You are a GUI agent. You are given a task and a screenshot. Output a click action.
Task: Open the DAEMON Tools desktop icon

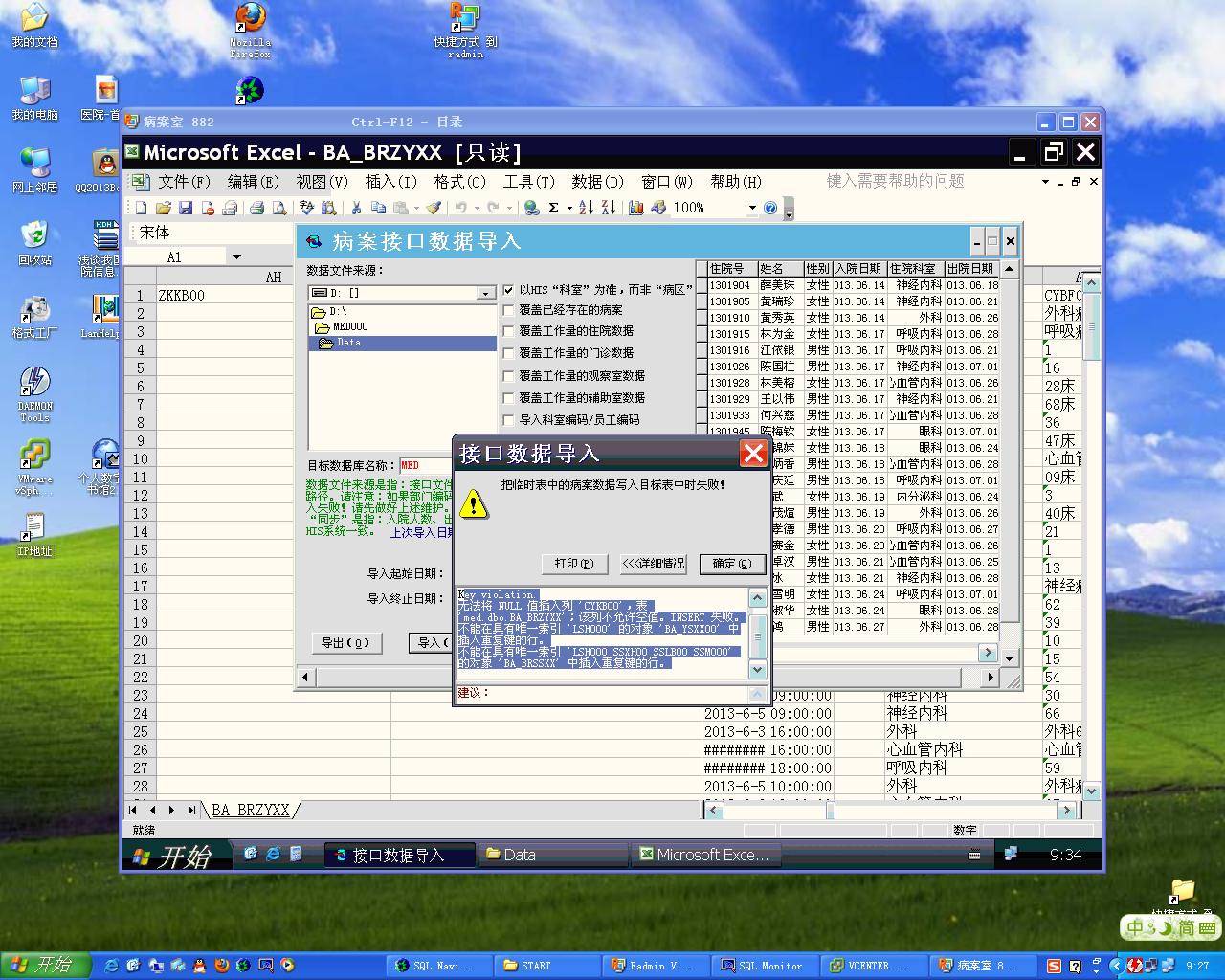34,394
